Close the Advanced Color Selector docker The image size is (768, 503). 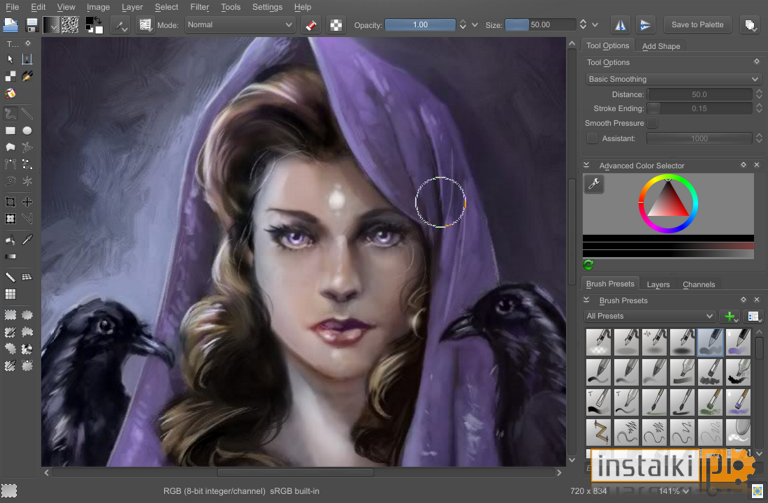click(757, 165)
